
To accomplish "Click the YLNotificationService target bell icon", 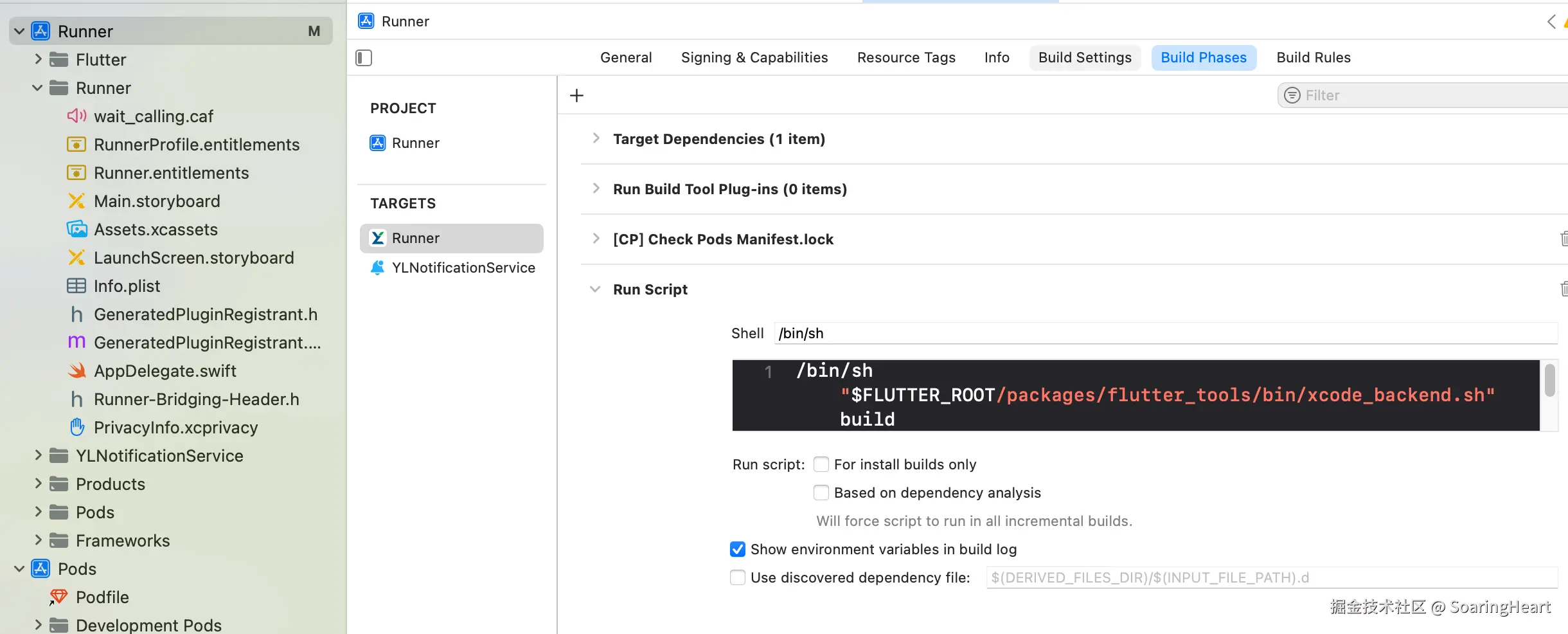I will coord(377,267).
